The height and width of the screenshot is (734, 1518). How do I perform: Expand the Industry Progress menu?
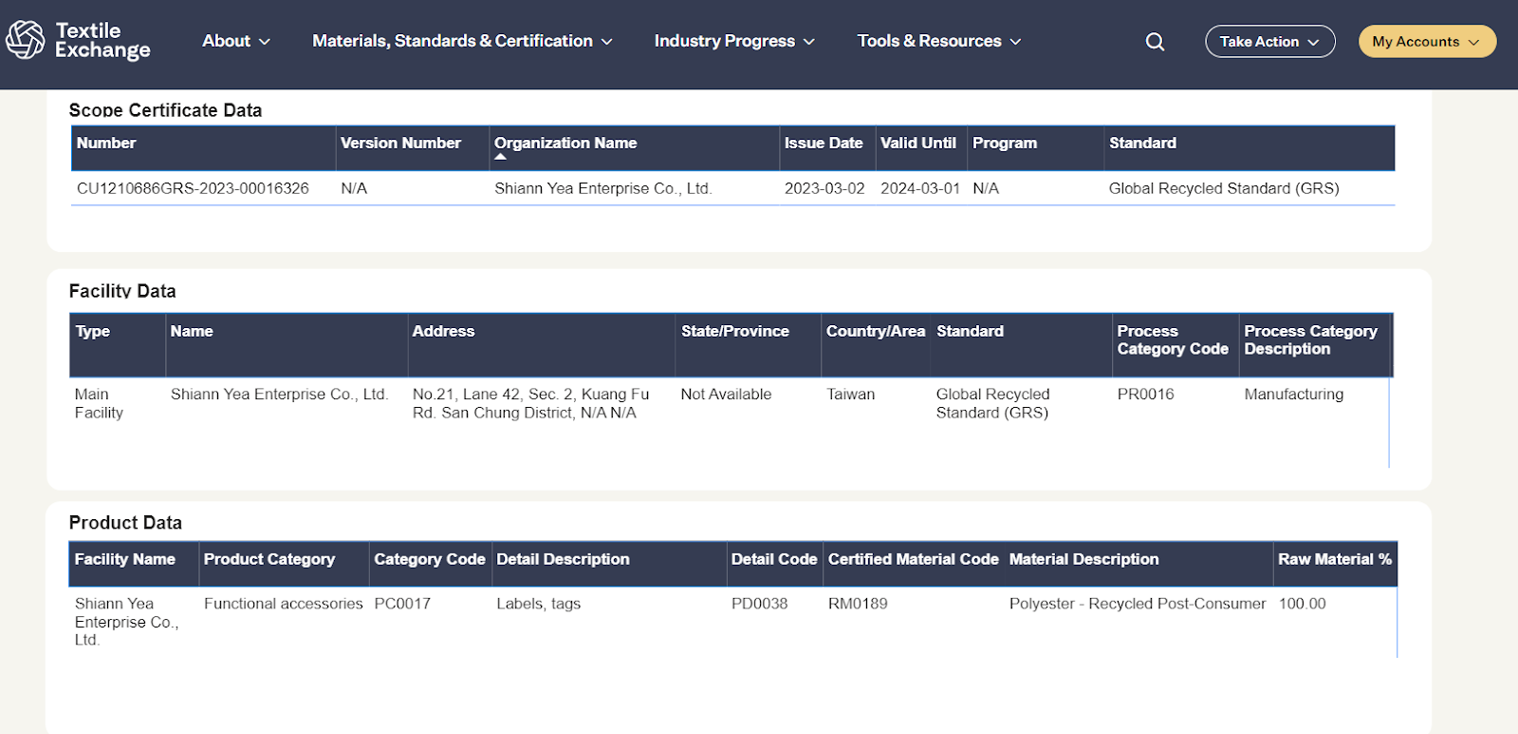[734, 41]
